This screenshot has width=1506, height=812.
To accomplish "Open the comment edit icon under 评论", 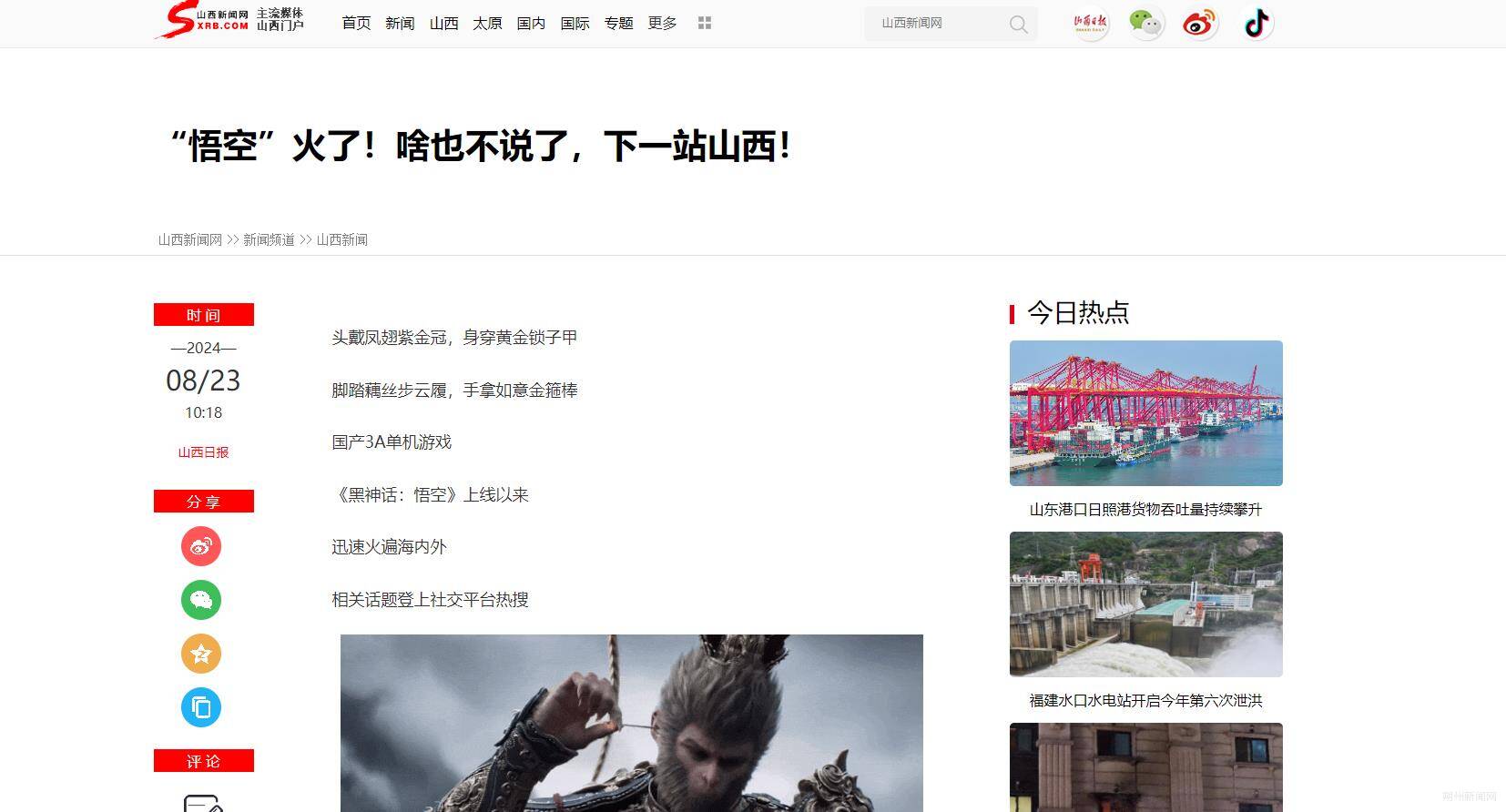I will [x=203, y=803].
